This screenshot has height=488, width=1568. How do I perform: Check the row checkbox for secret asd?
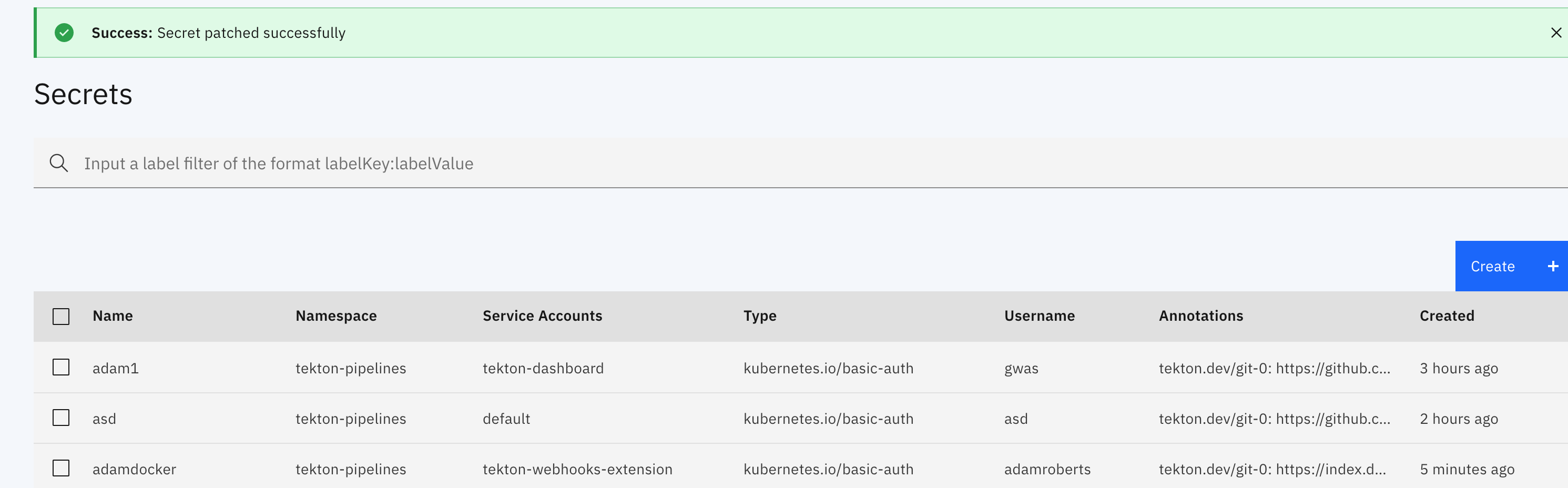(60, 418)
